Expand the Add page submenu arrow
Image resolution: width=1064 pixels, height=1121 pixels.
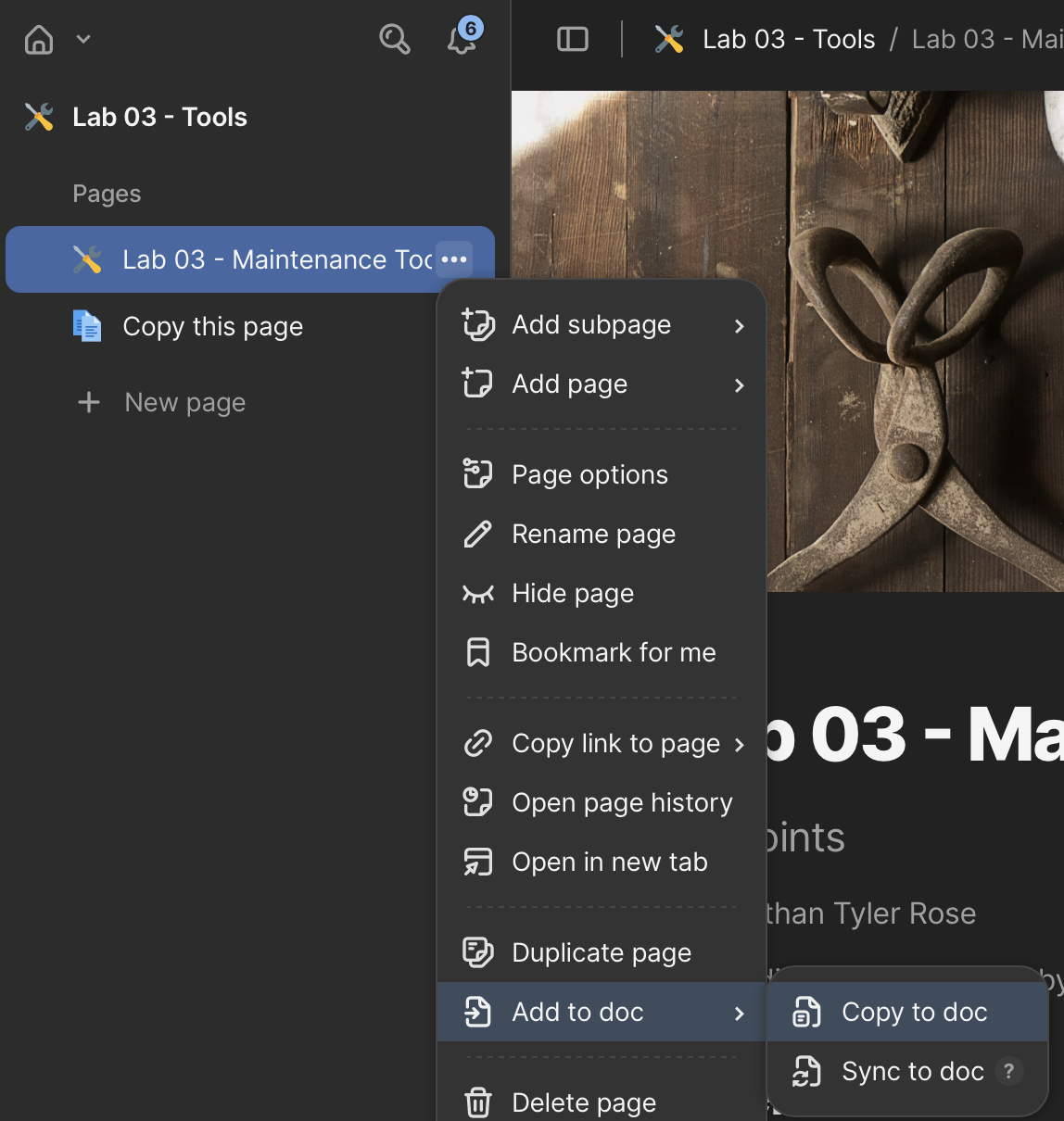pos(739,385)
